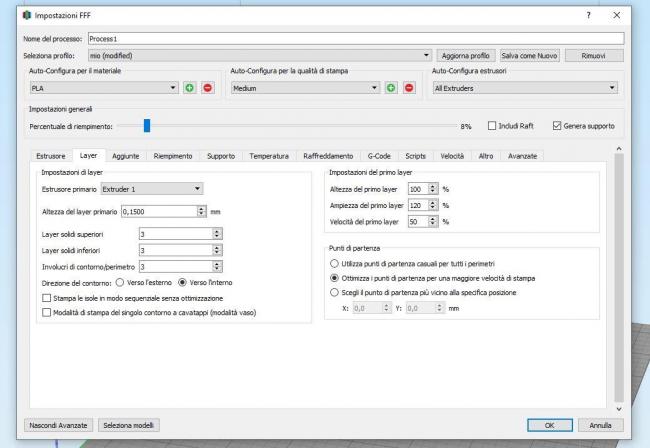Increase the Altezza del primo layer value

[x=433, y=186]
